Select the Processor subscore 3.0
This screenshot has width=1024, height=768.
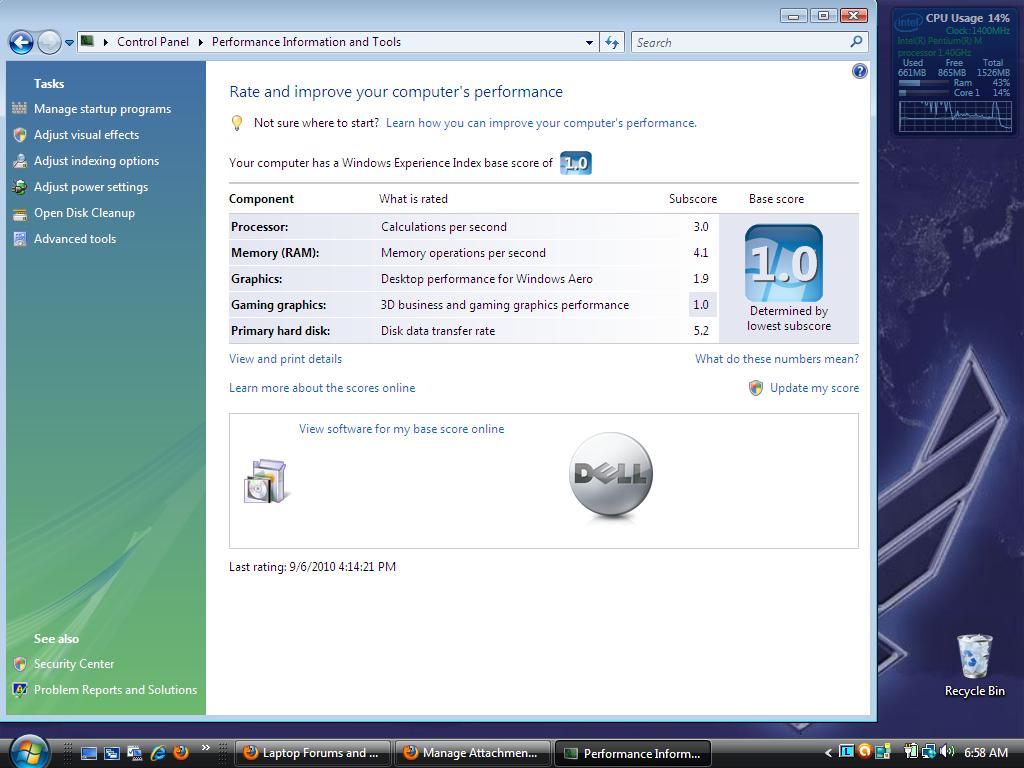[x=701, y=227]
